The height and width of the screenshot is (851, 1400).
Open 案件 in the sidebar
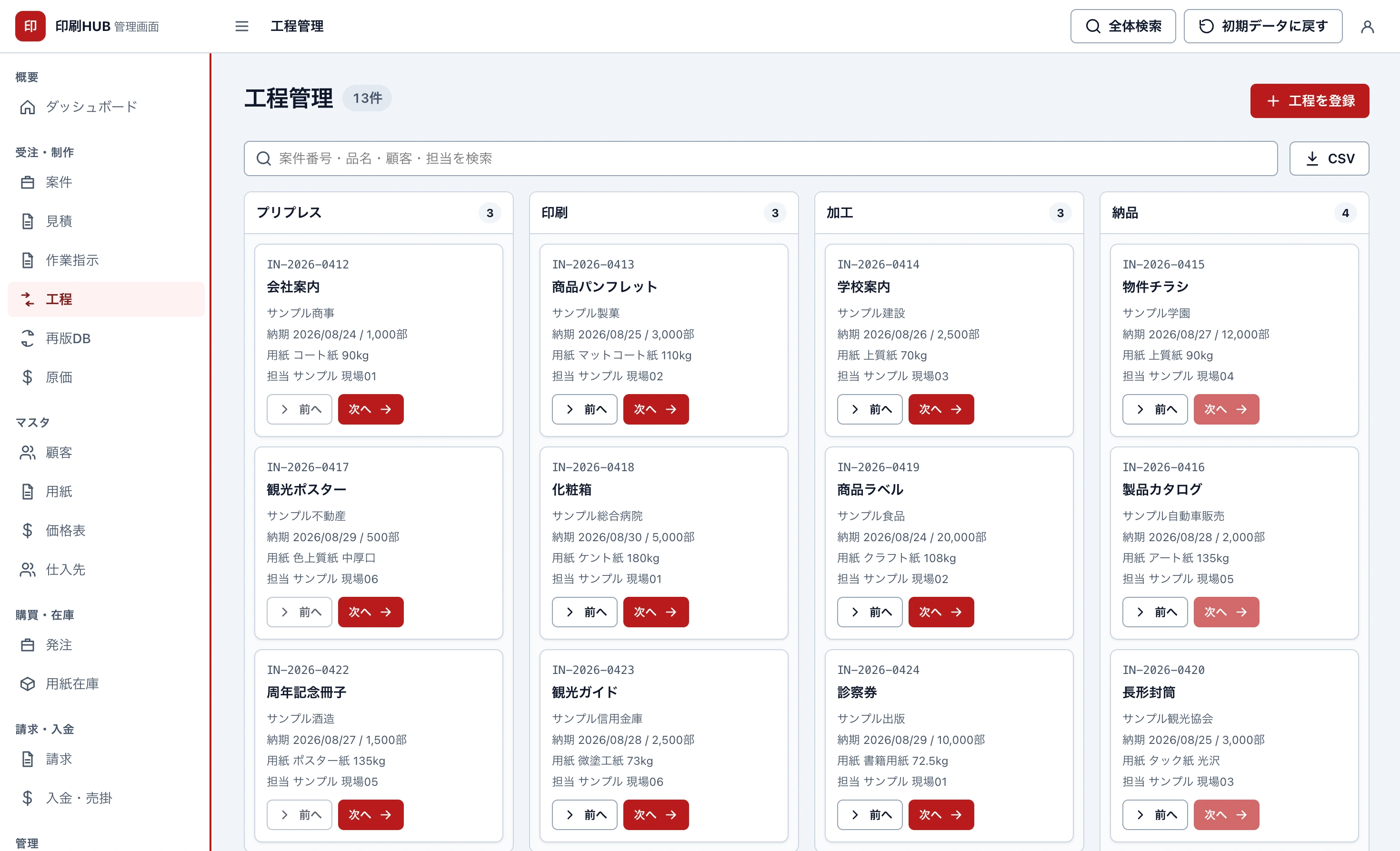pos(106,182)
